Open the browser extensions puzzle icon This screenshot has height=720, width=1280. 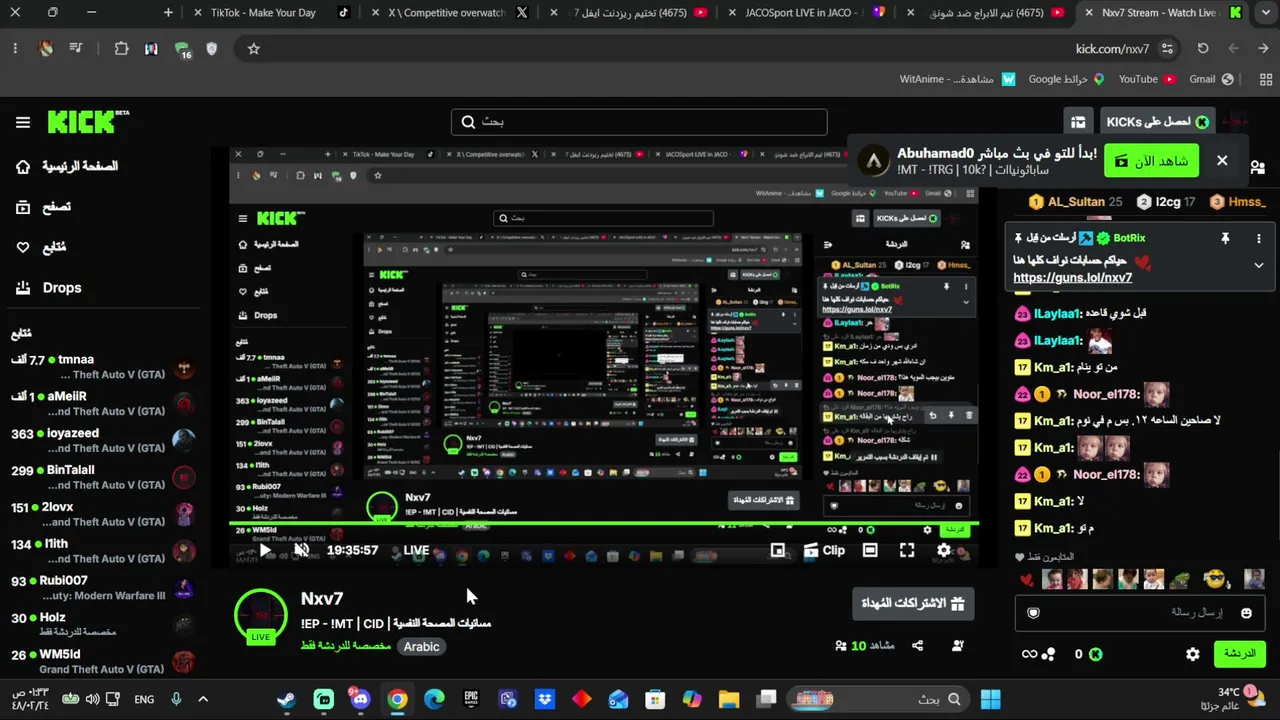121,48
